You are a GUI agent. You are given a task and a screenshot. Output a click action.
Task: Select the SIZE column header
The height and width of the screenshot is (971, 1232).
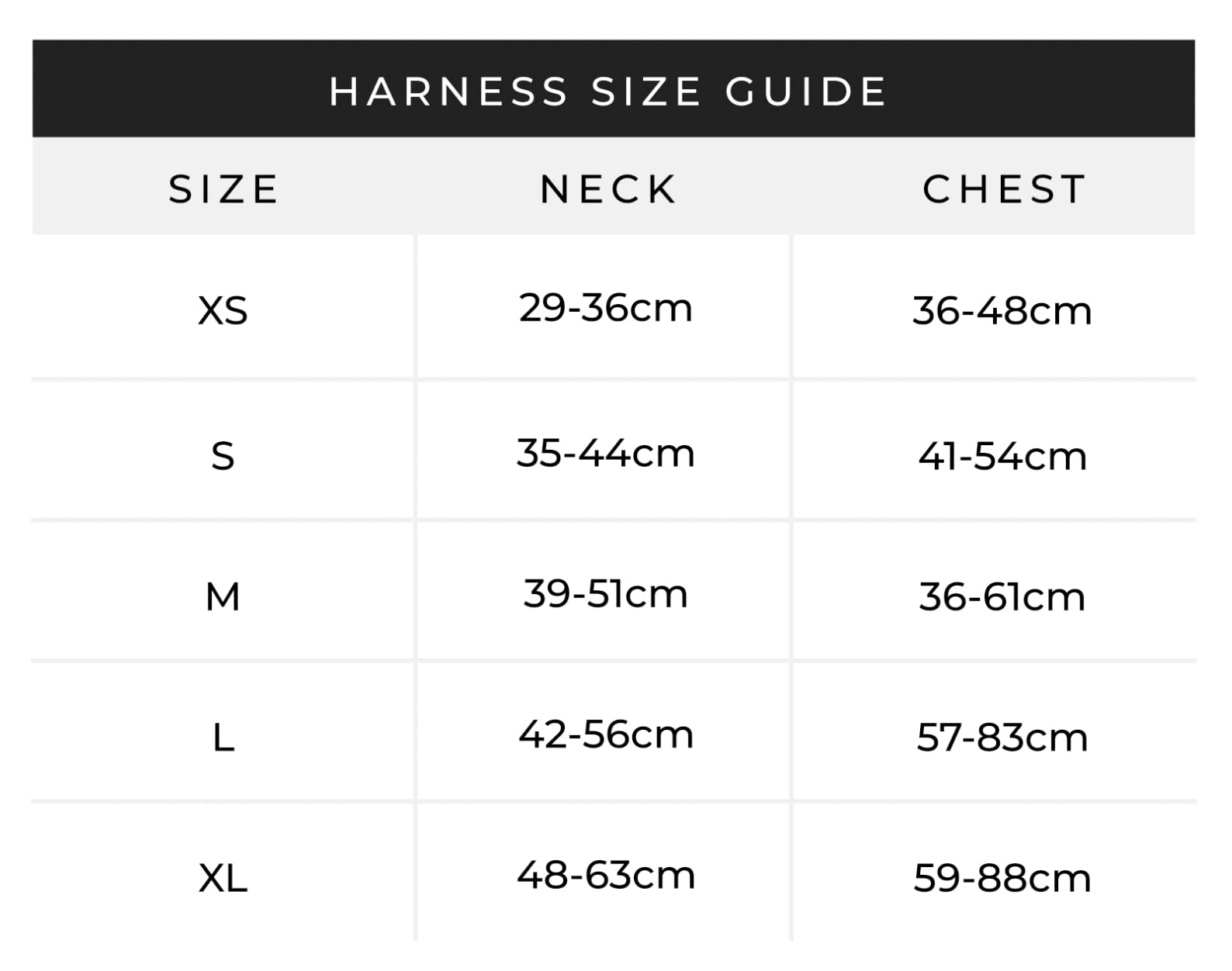pyautogui.click(x=223, y=189)
